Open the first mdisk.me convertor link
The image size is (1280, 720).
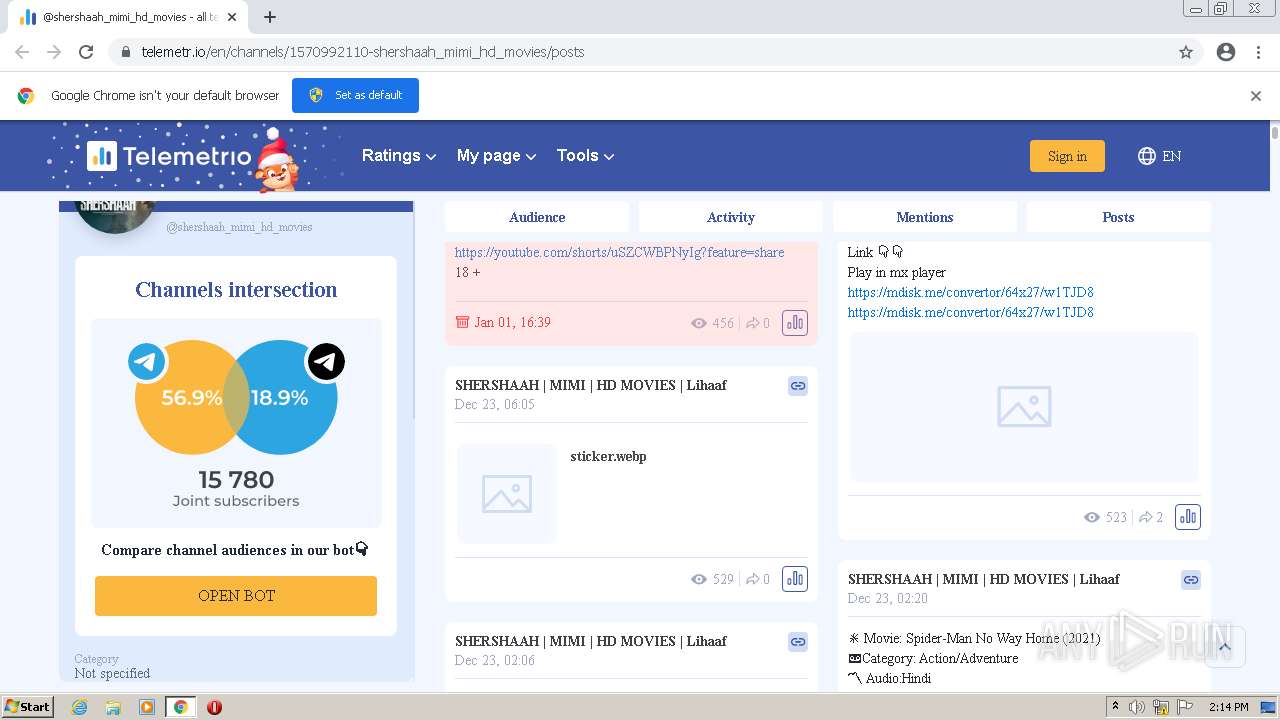click(x=971, y=293)
